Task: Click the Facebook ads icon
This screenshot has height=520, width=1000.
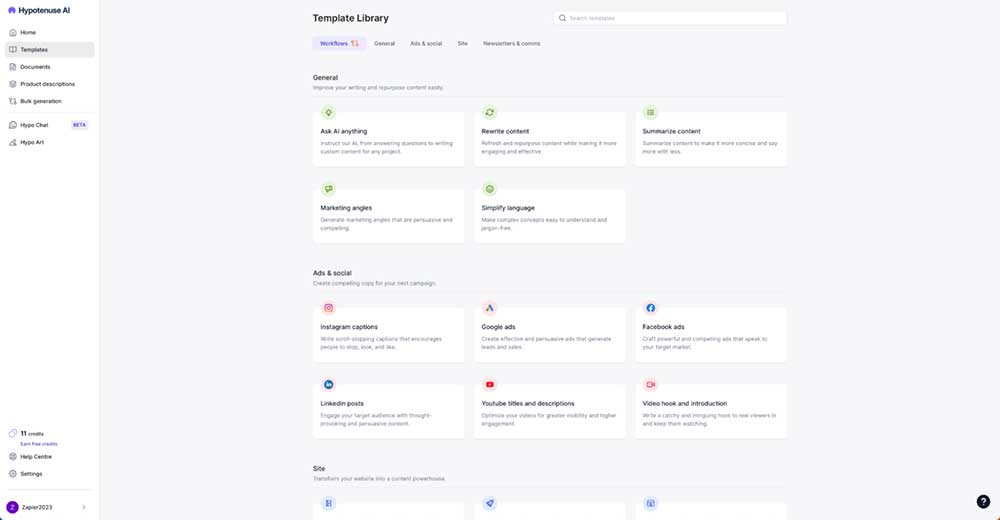Action: 651,308
